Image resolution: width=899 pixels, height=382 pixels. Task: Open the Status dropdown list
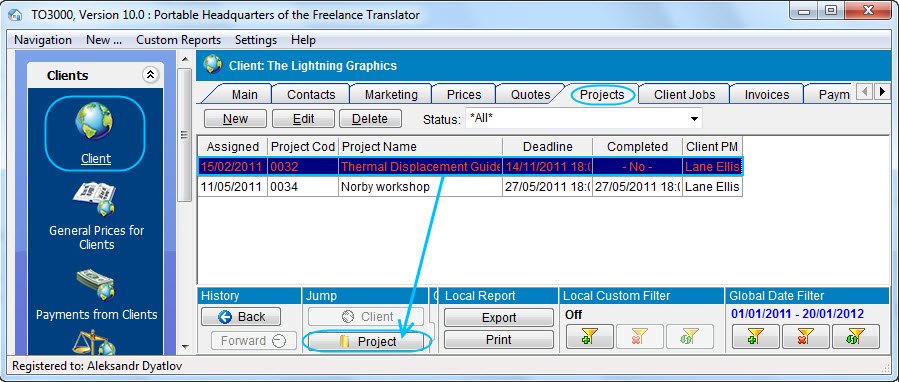click(x=694, y=119)
